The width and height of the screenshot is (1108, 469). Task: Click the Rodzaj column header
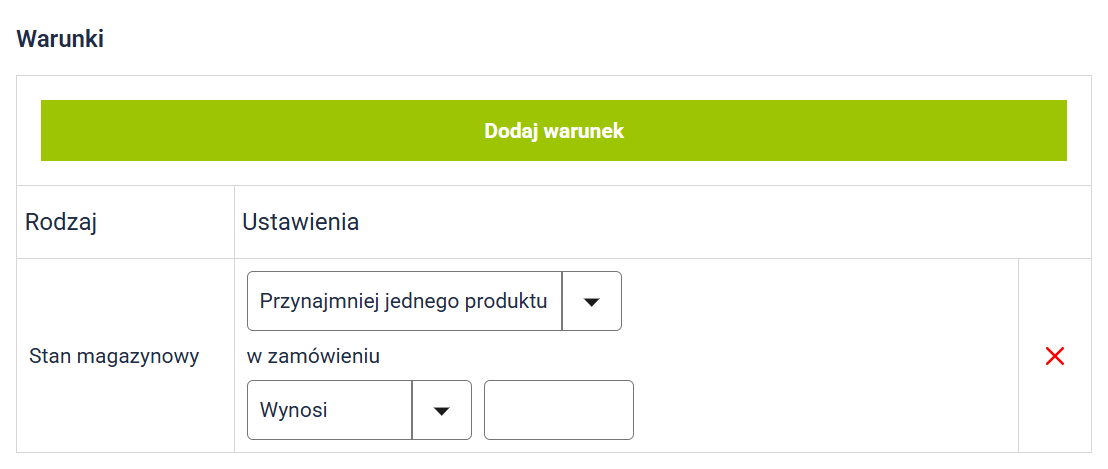tap(60, 222)
